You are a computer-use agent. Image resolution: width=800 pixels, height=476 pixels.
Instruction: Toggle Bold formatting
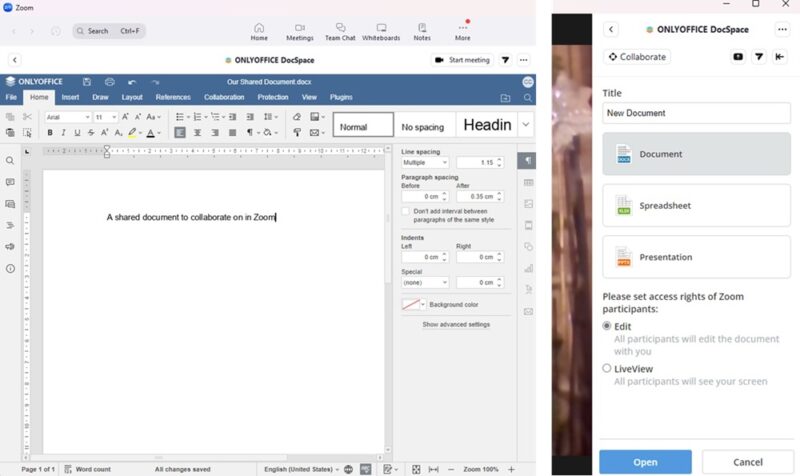[x=50, y=133]
